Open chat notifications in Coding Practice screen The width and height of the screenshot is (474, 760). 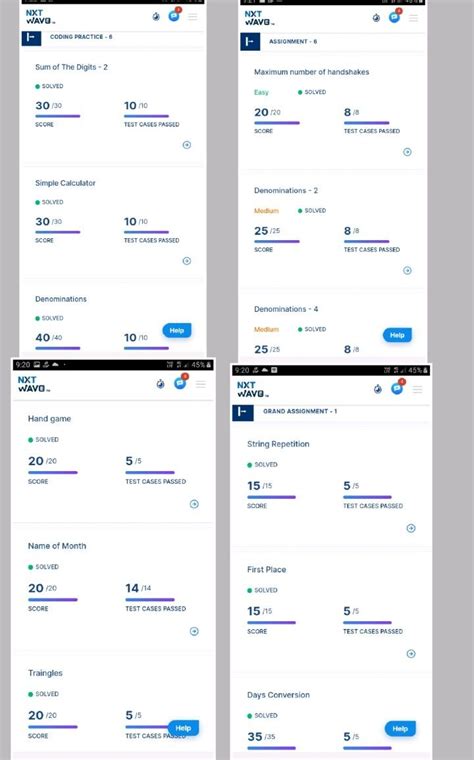pos(174,16)
